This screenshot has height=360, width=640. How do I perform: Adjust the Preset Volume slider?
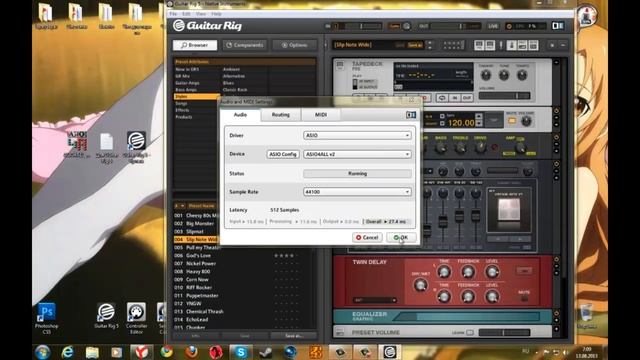tap(504, 333)
